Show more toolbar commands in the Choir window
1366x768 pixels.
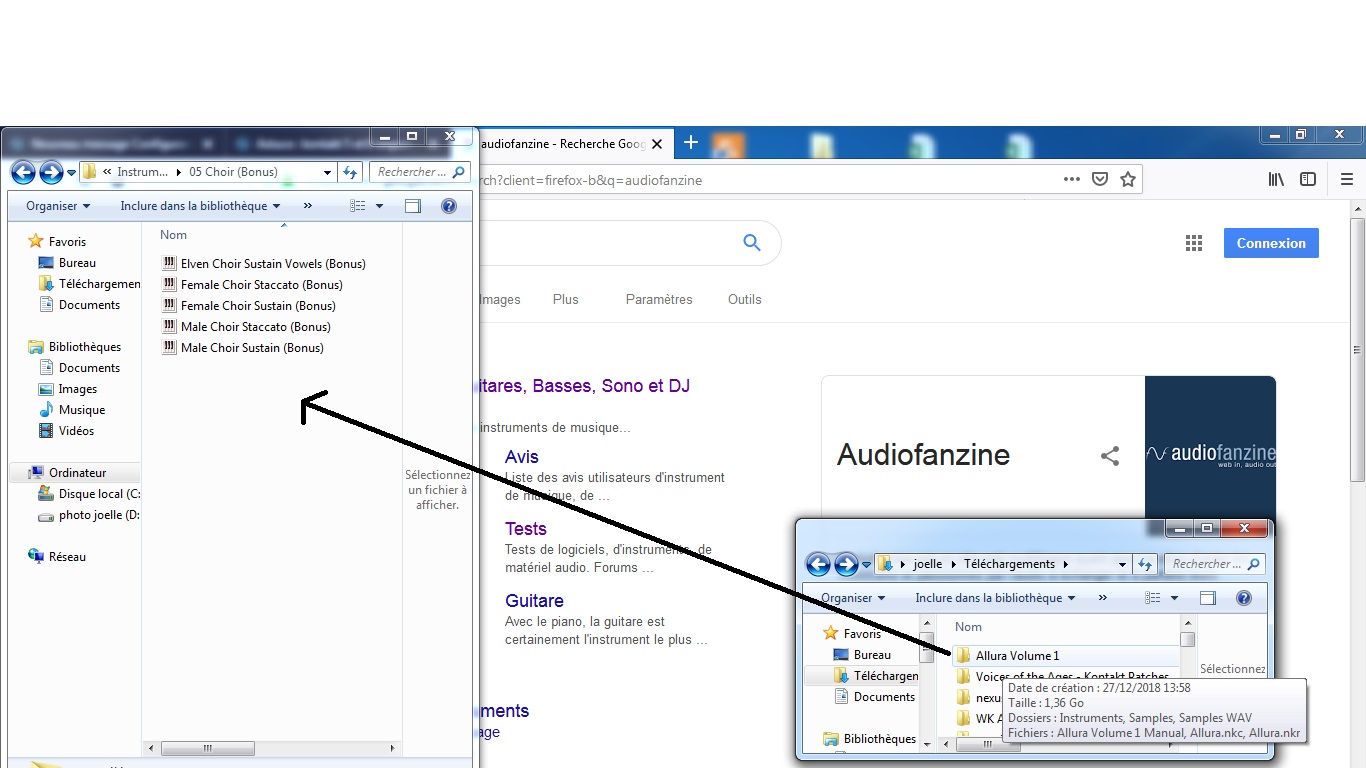307,206
